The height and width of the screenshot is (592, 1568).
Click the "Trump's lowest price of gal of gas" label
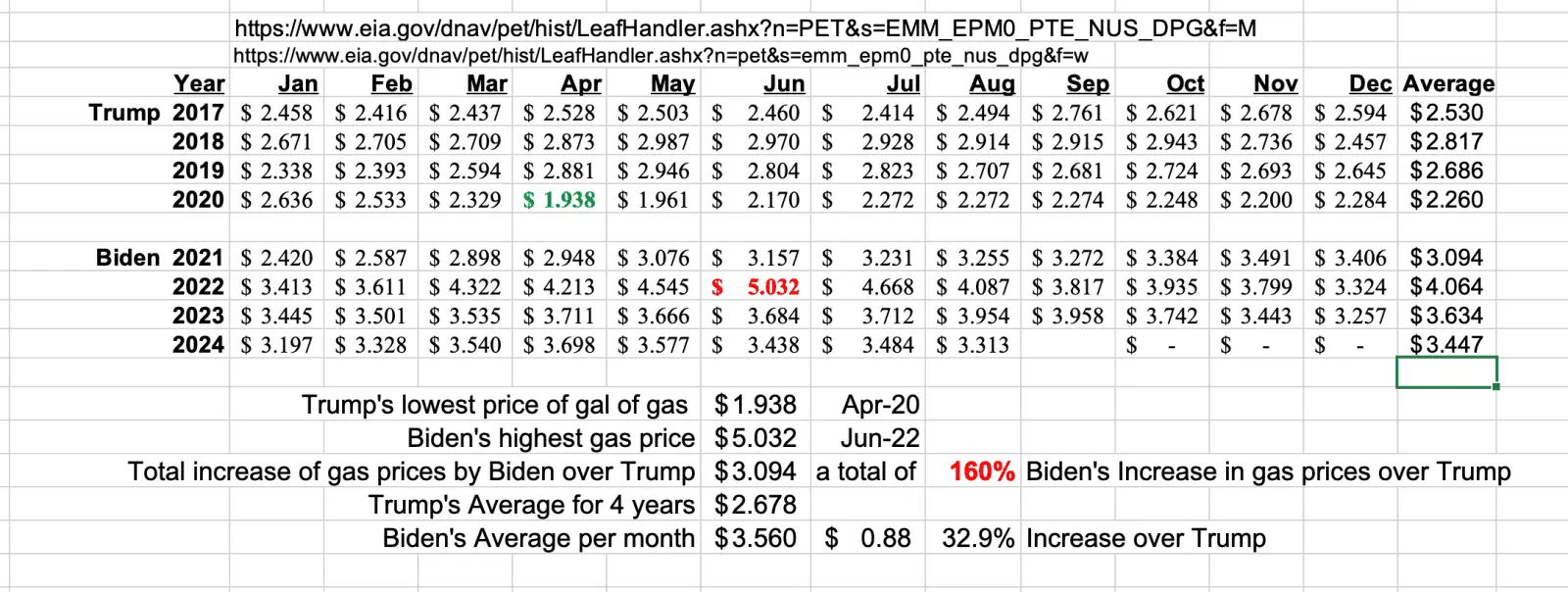(494, 405)
